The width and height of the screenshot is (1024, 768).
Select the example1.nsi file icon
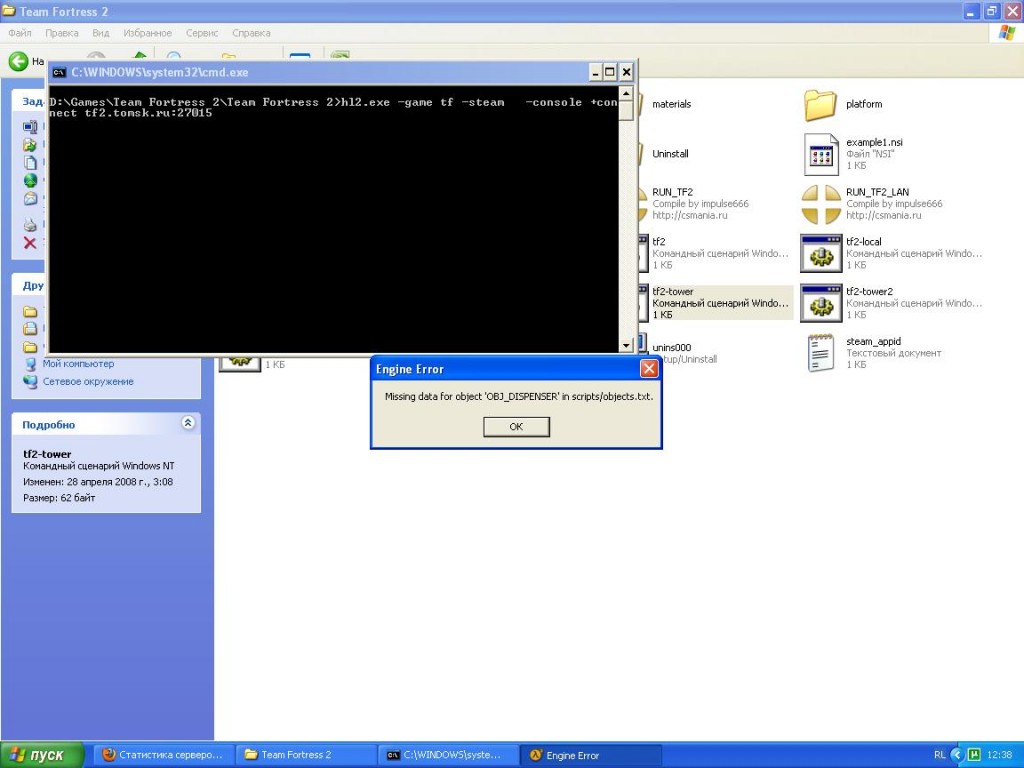(x=821, y=155)
